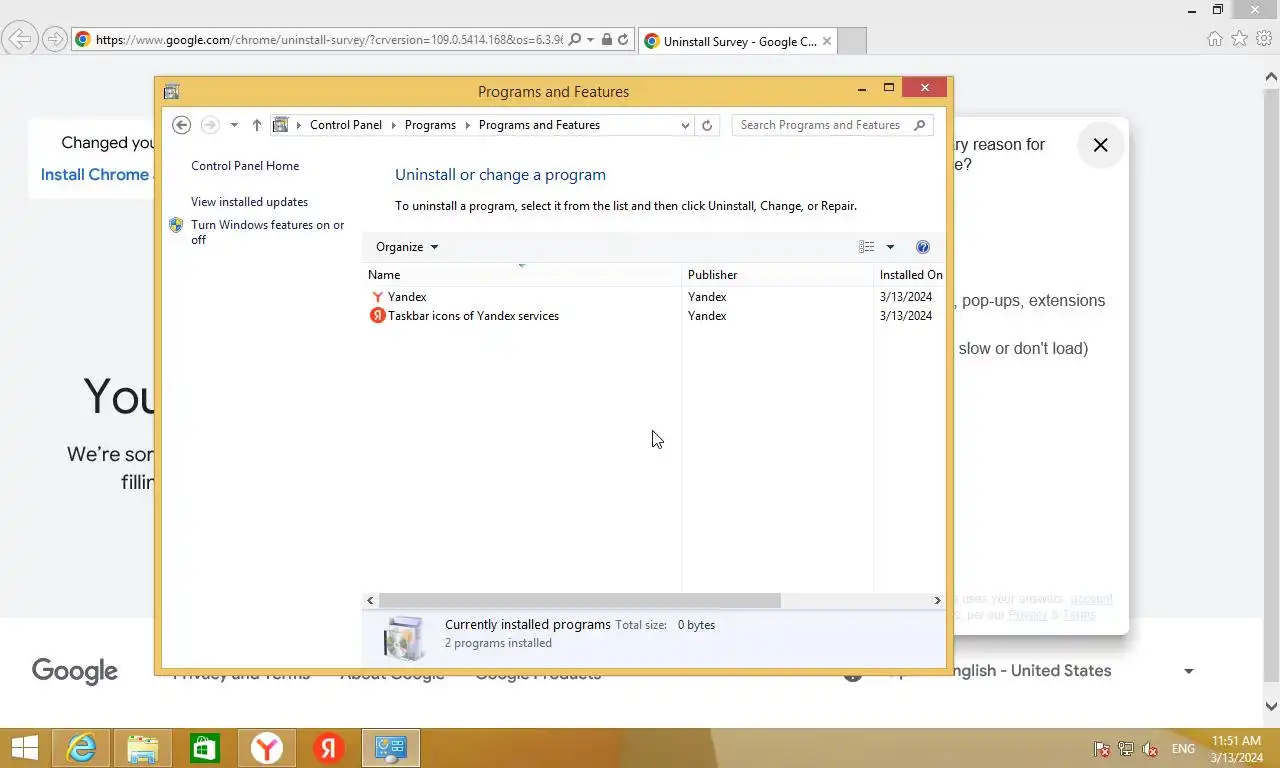Click the scroll right arrow of program list

(937, 600)
